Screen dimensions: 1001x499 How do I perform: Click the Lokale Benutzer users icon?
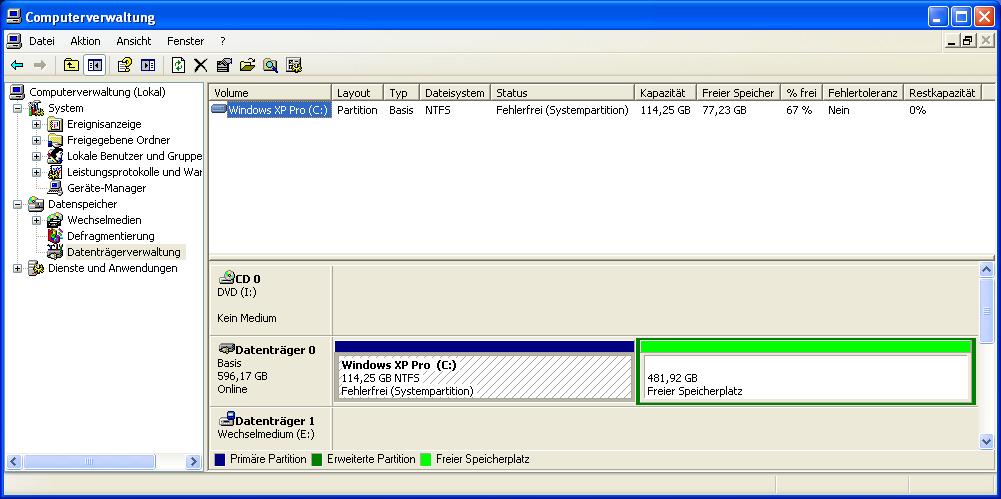click(56, 156)
